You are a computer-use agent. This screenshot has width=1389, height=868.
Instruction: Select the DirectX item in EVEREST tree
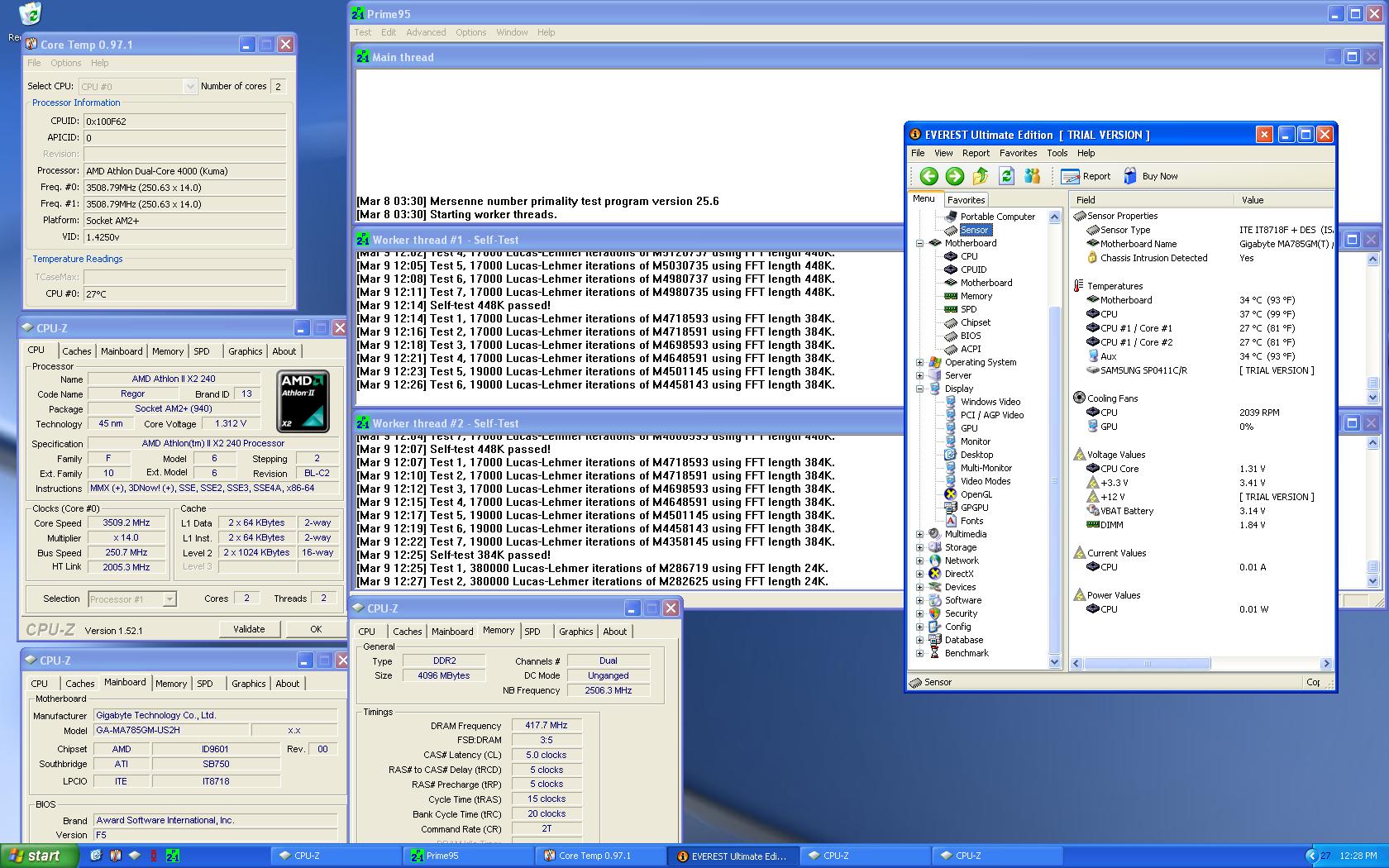pos(959,574)
